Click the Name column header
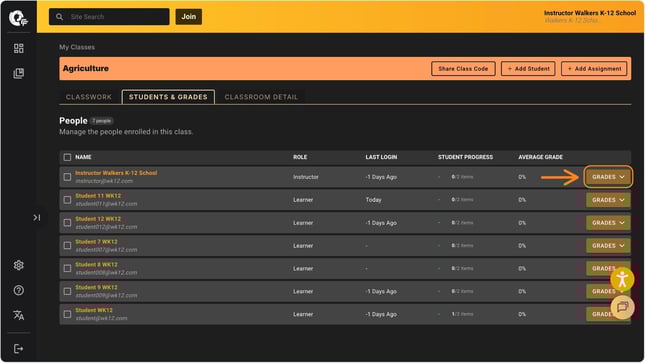Image resolution: width=645 pixels, height=363 pixels. (83, 157)
